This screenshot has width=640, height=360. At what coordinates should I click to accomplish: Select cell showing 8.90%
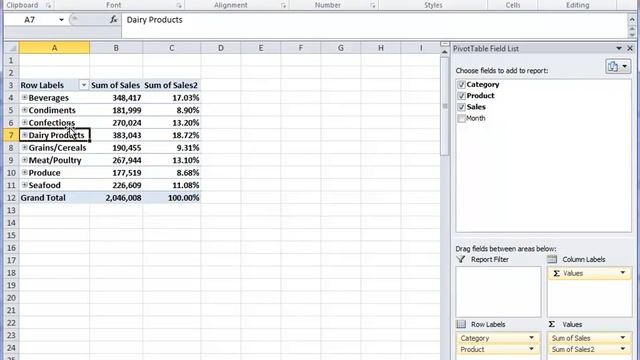click(x=171, y=110)
